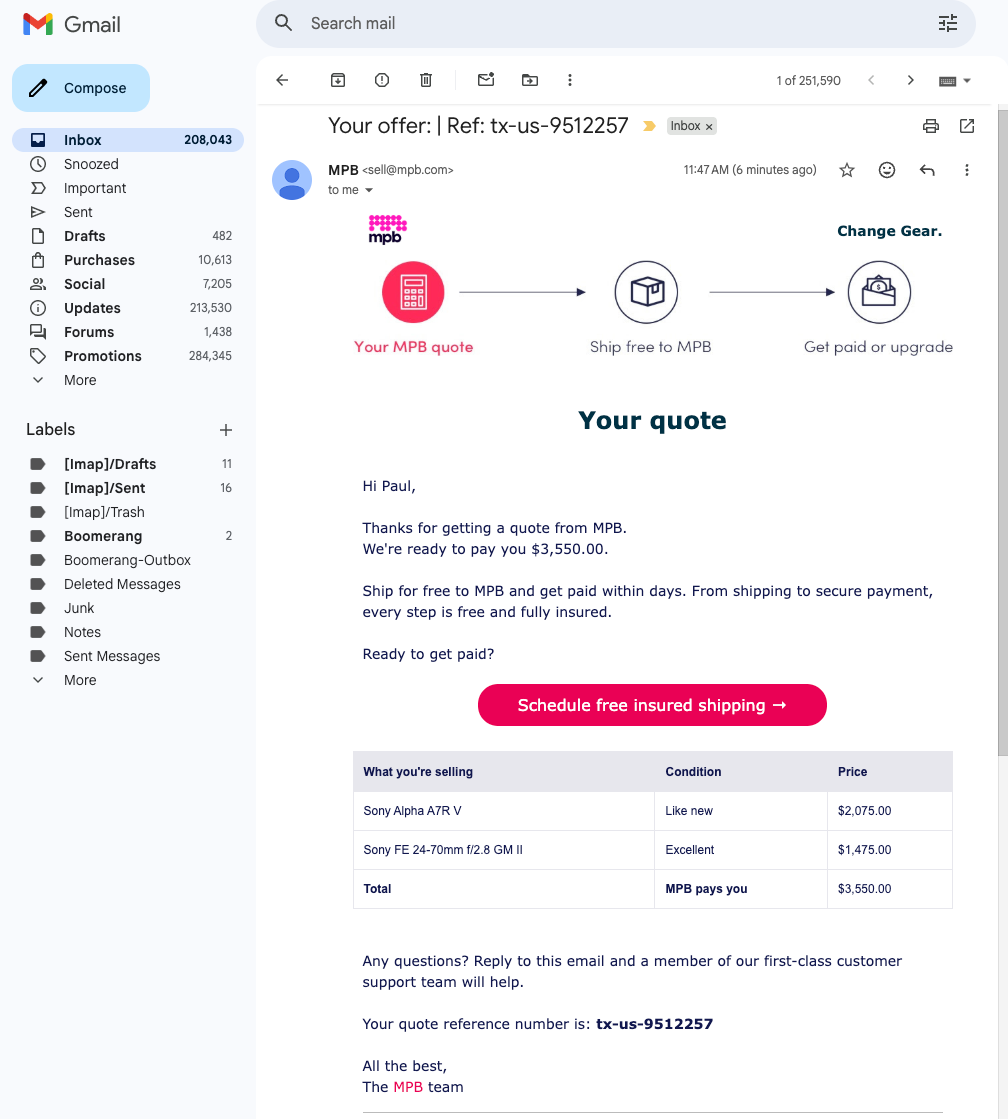1008x1119 pixels.
Task: Toggle the importance marker beside the subject
Action: pyautogui.click(x=649, y=126)
